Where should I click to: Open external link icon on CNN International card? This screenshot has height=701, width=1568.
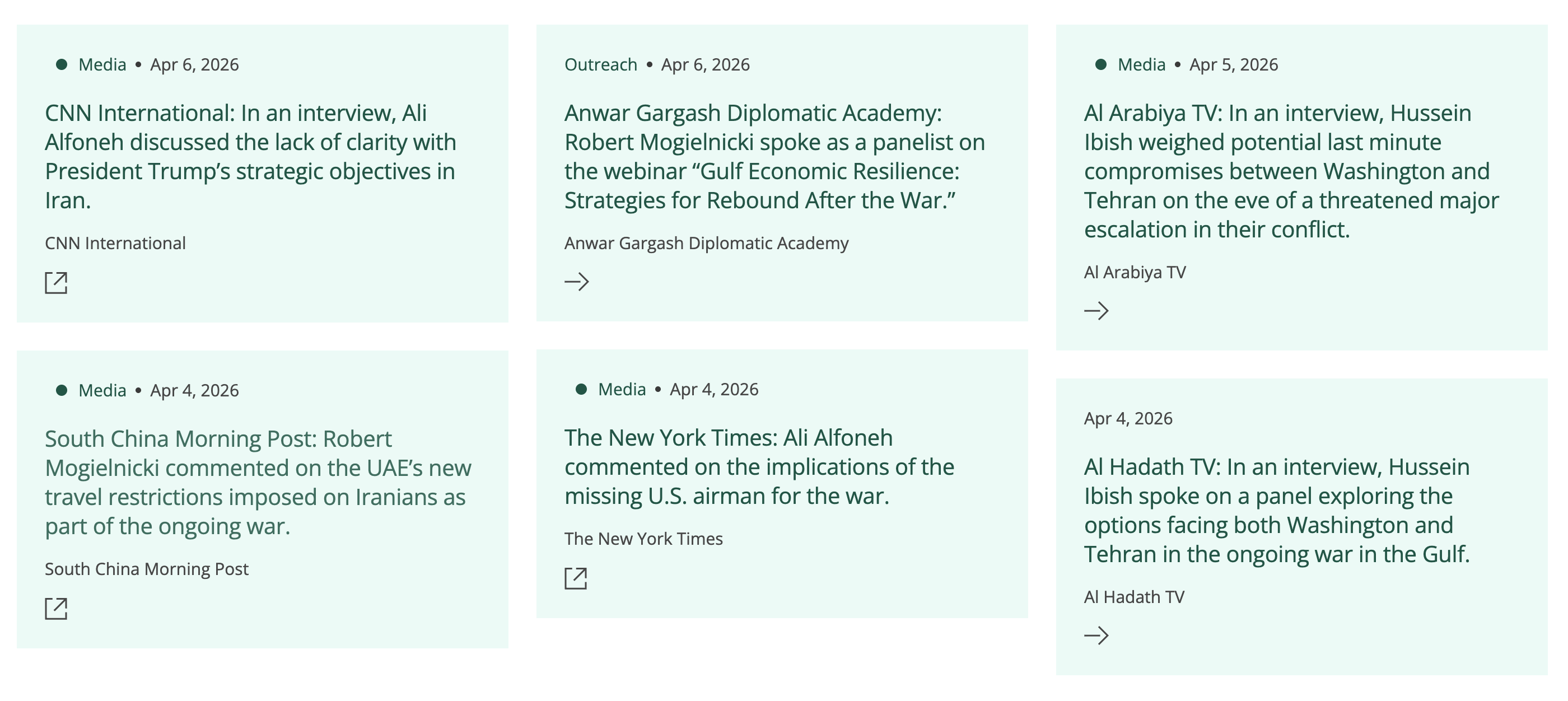[56, 282]
